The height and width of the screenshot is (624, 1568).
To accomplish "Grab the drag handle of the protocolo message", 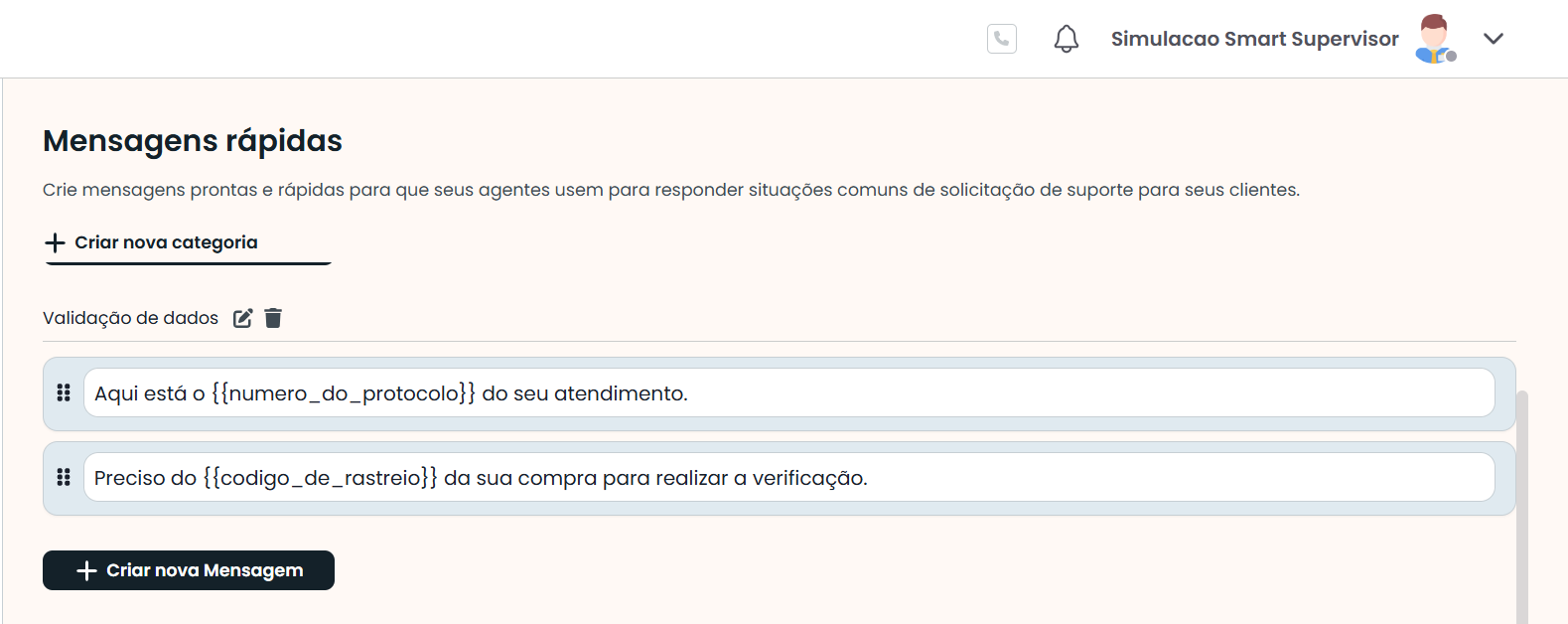I will 64,393.
